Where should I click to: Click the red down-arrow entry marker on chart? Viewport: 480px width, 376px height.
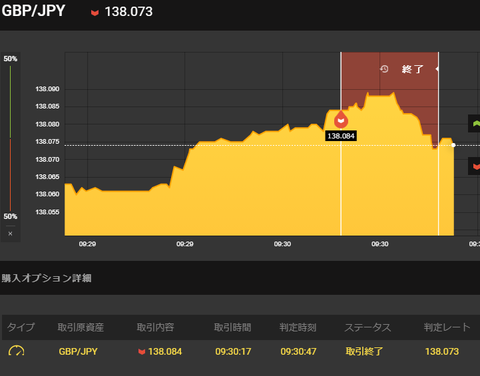[341, 120]
